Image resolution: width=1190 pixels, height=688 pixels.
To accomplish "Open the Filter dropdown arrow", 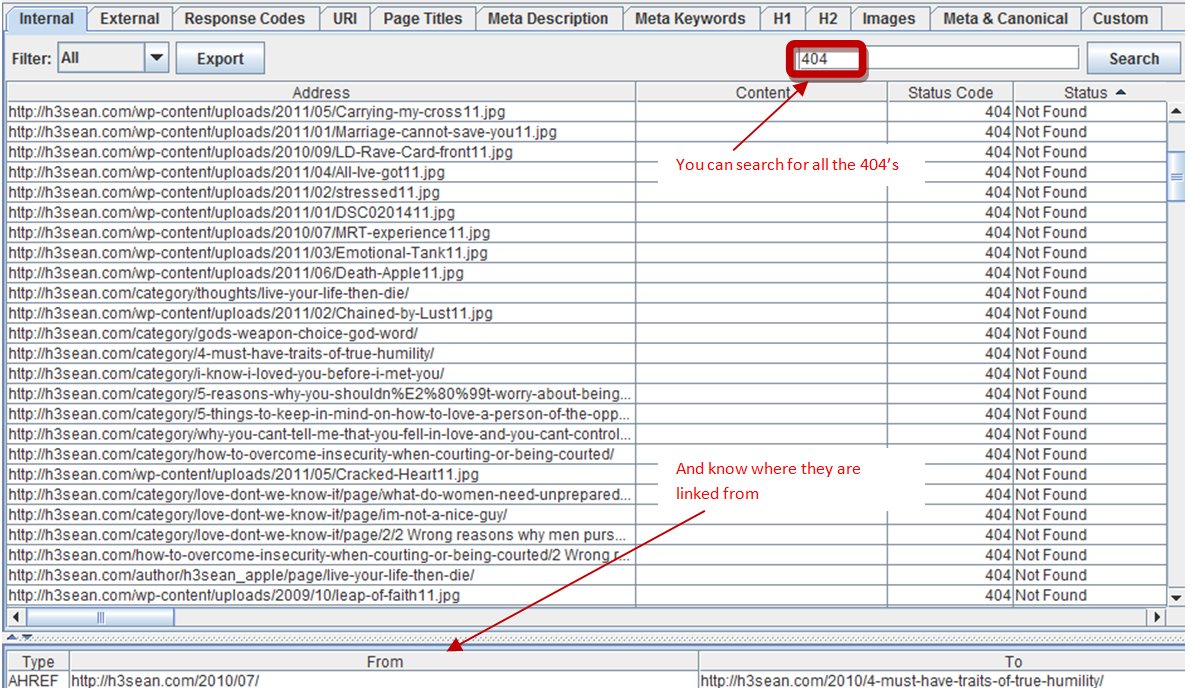I will pos(156,59).
